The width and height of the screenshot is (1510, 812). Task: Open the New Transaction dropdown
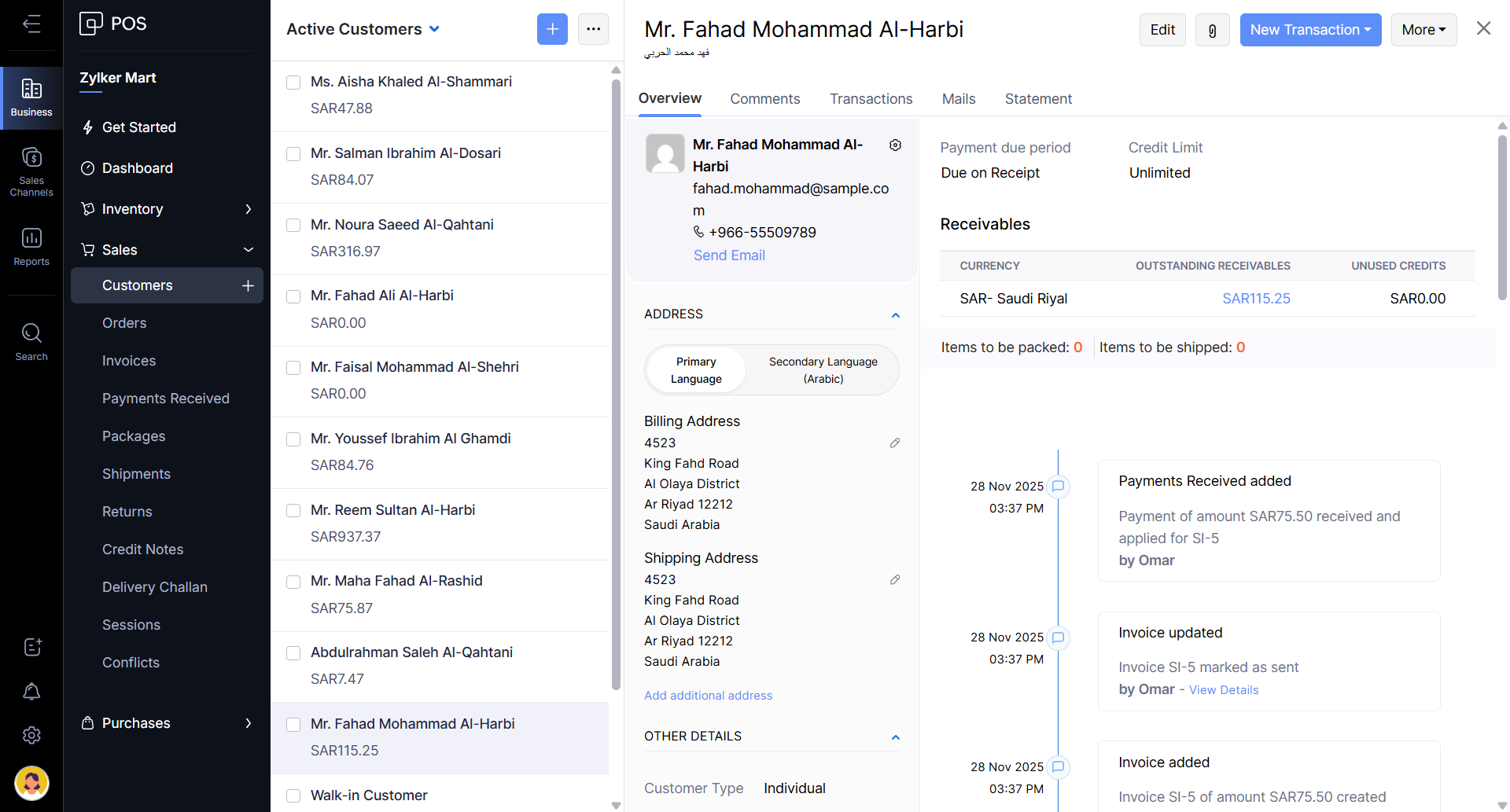click(1309, 30)
